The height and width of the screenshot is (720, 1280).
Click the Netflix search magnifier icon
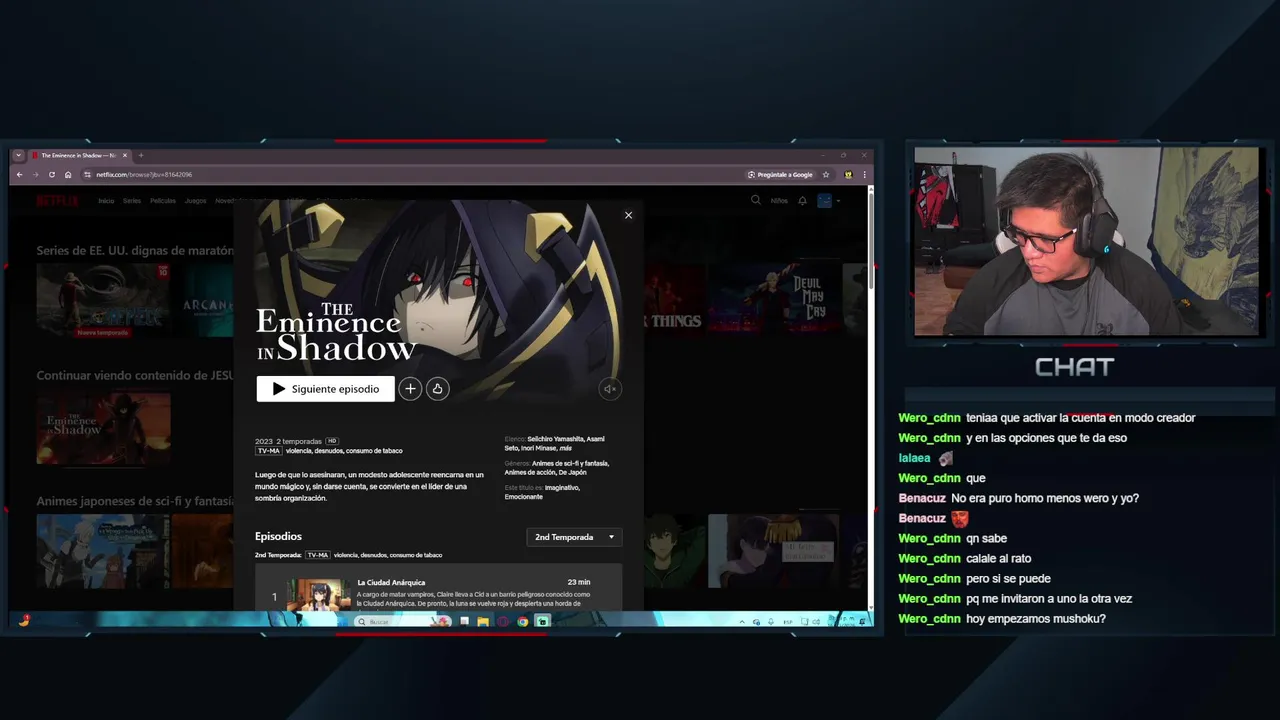pyautogui.click(x=756, y=200)
